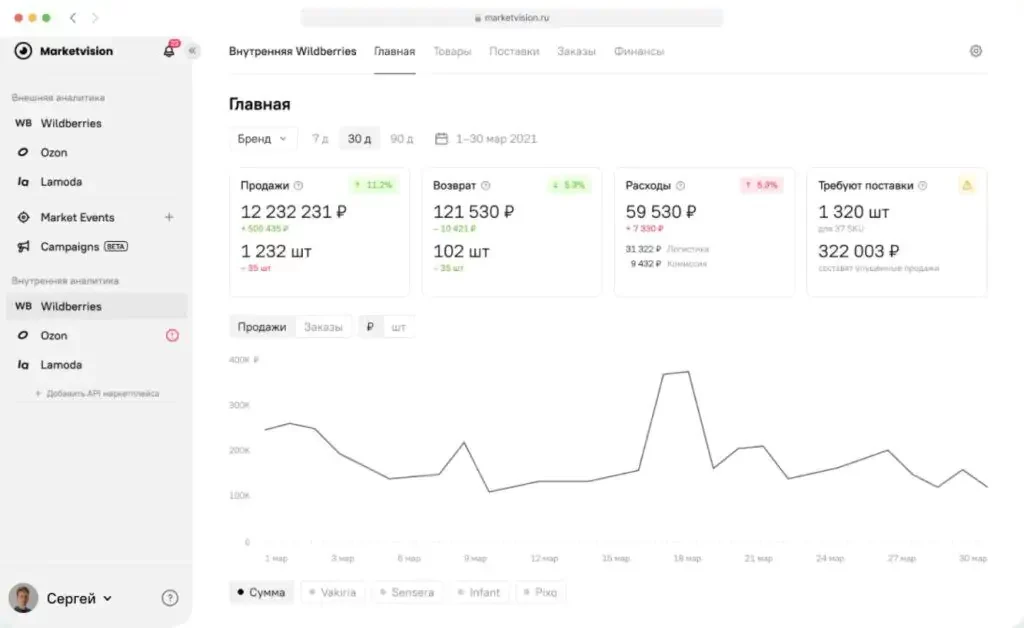Open the settings gear icon

(976, 51)
